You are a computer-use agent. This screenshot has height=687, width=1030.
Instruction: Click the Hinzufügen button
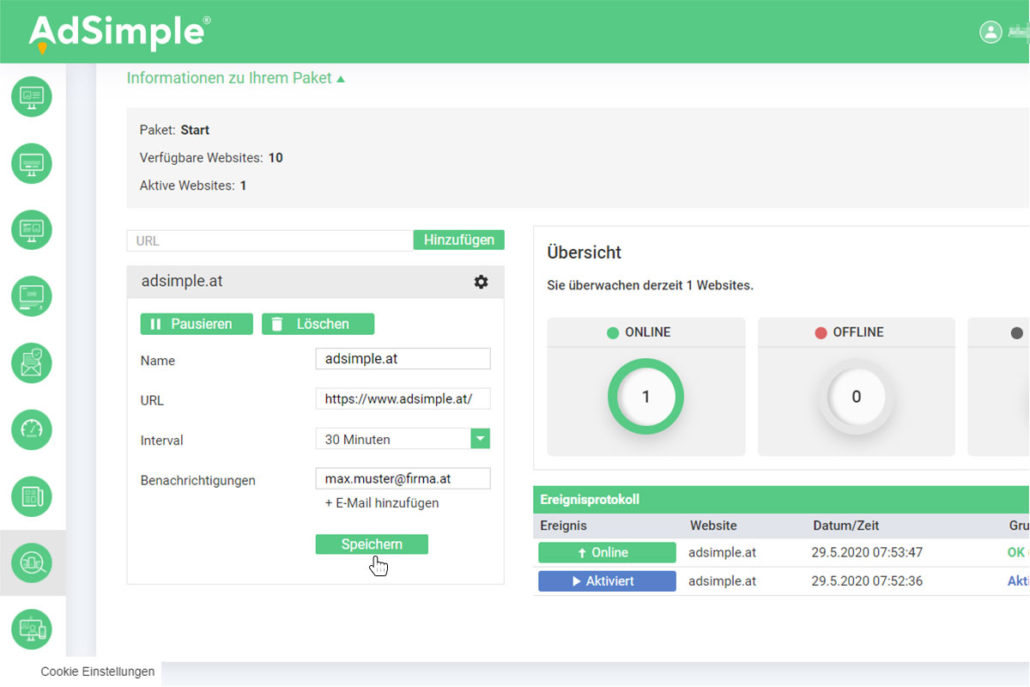[459, 240]
